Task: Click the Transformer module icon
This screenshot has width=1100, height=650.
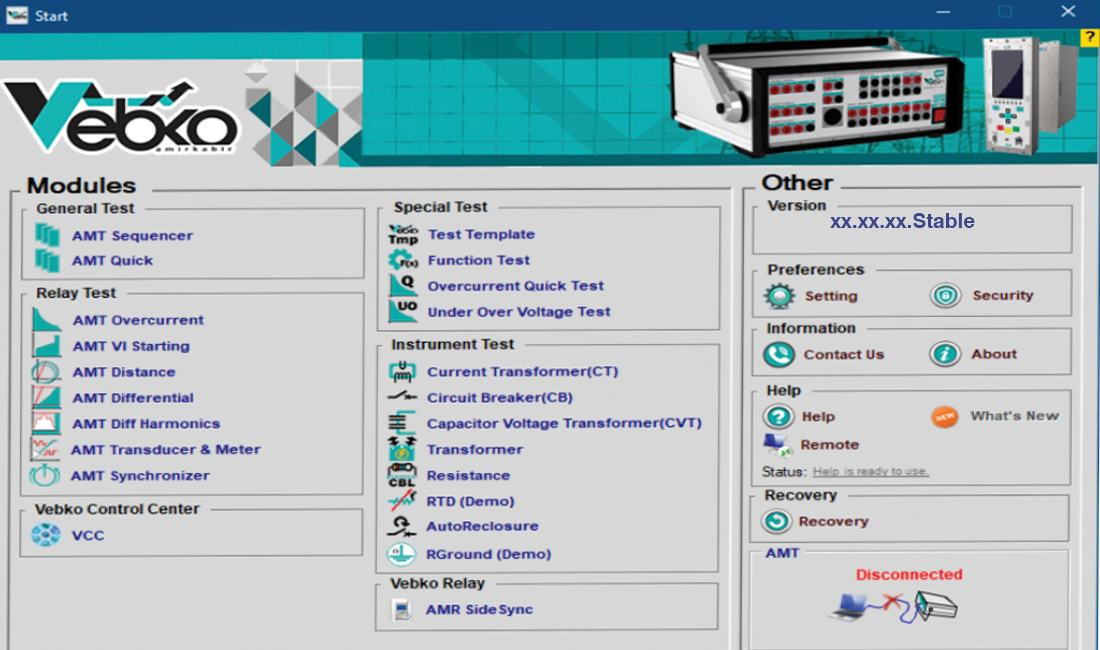Action: pyautogui.click(x=402, y=449)
